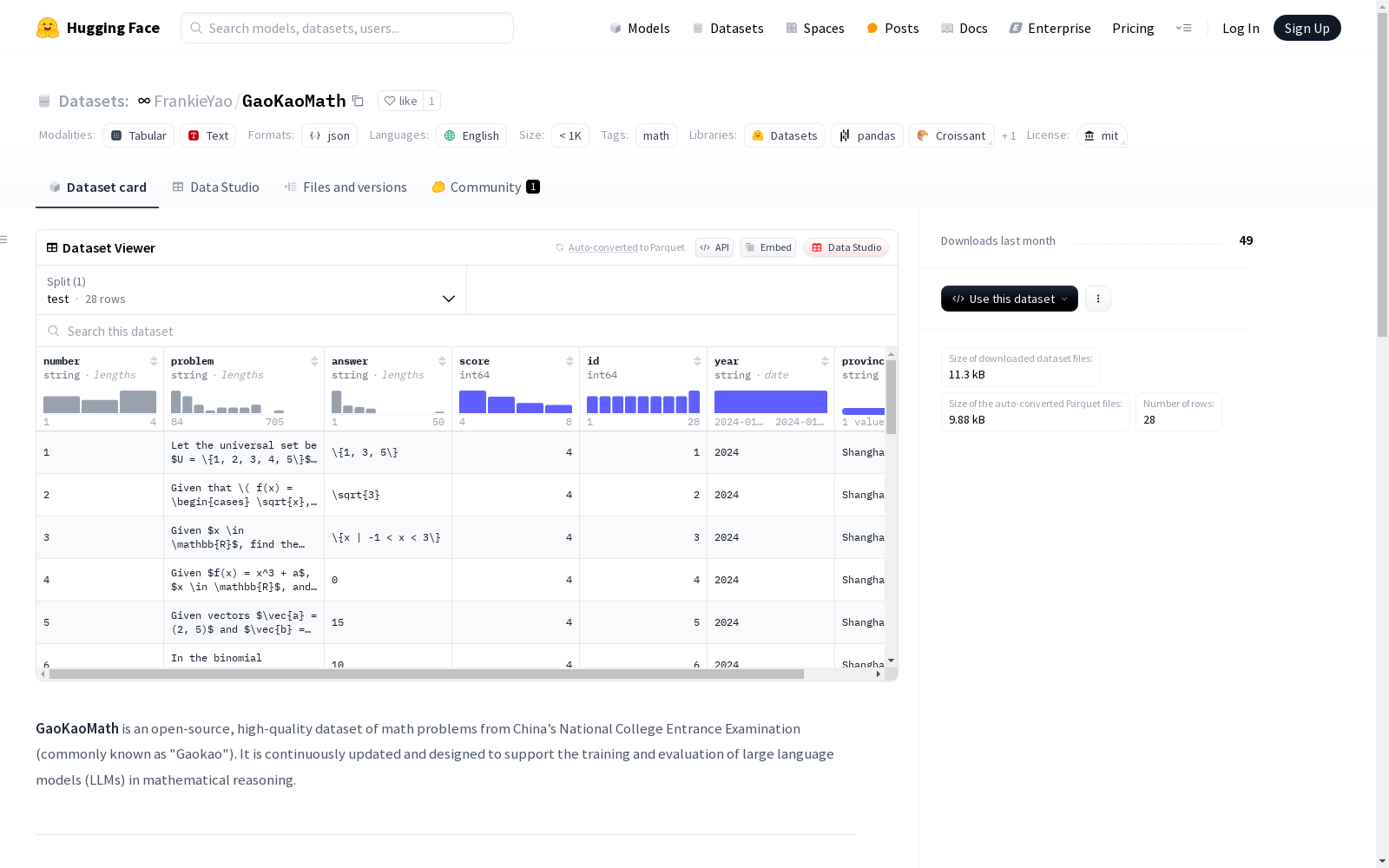
Task: Open the Pricing page
Action: (1133, 28)
